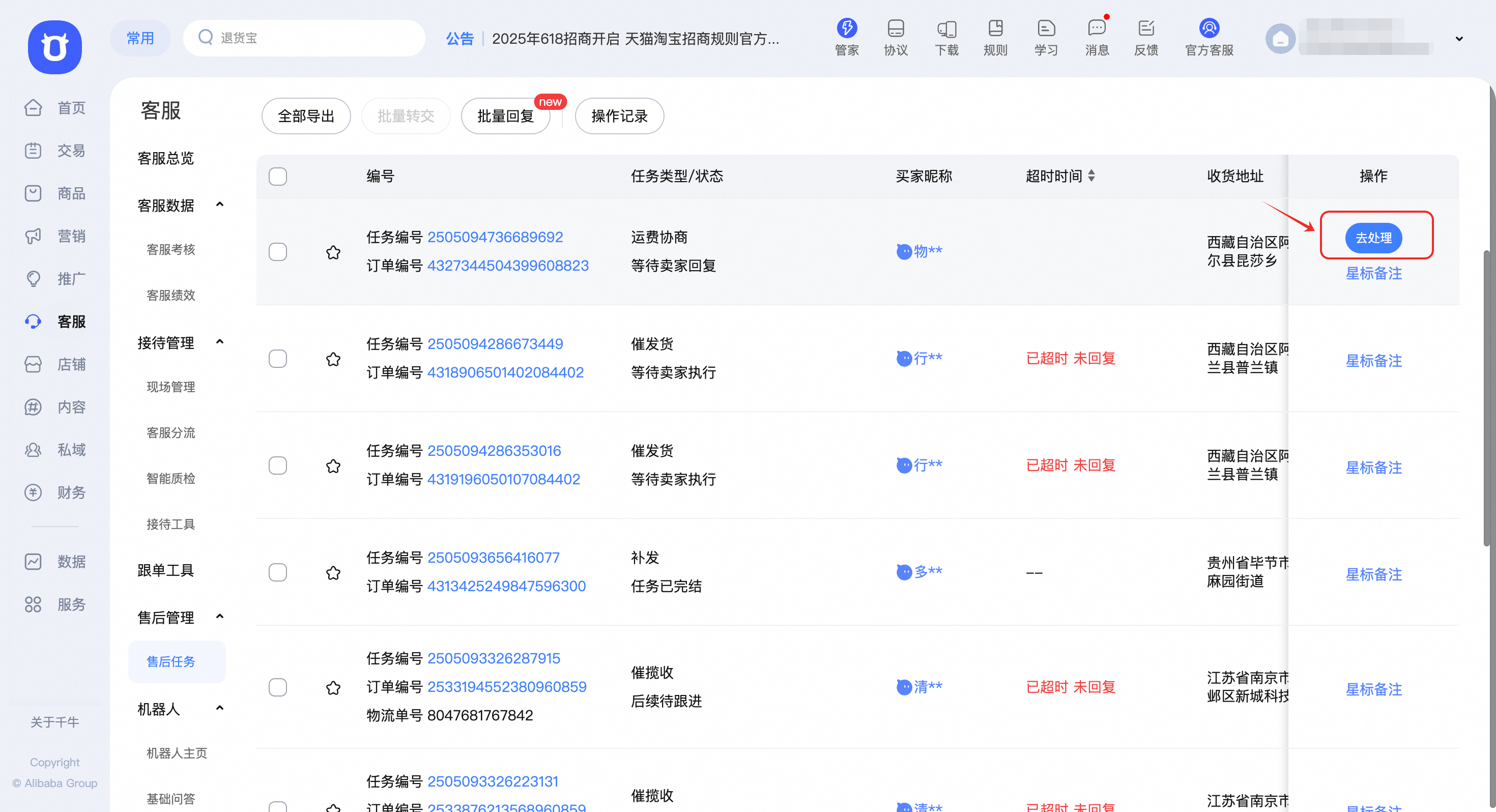Click the 去处理 button
The height and width of the screenshot is (812, 1496).
pos(1373,238)
